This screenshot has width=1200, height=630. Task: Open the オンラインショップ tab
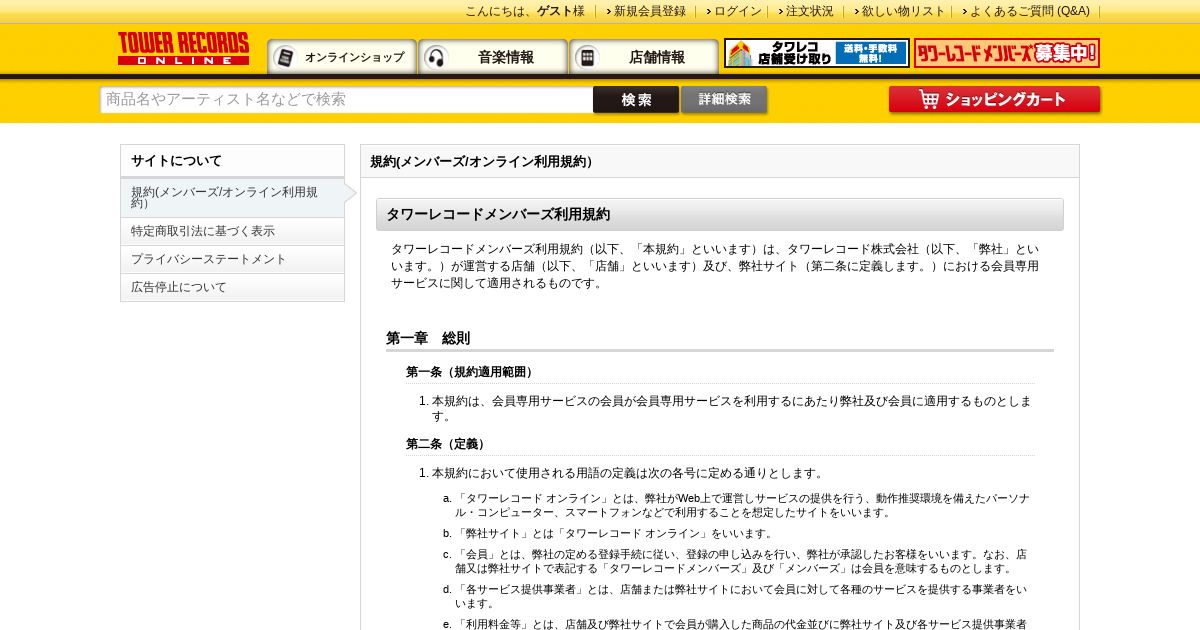(342, 57)
